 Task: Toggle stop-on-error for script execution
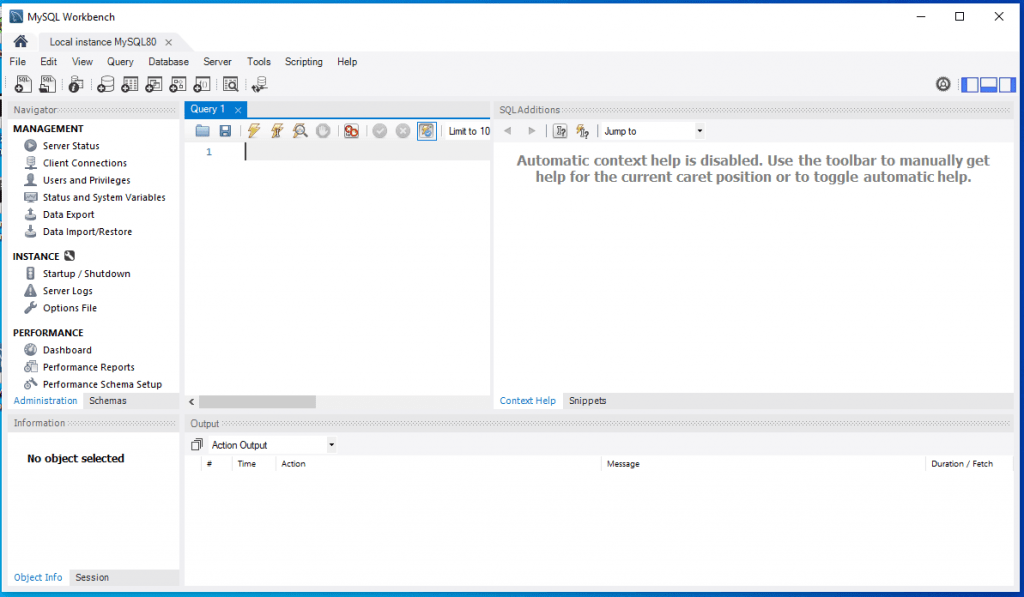click(352, 130)
